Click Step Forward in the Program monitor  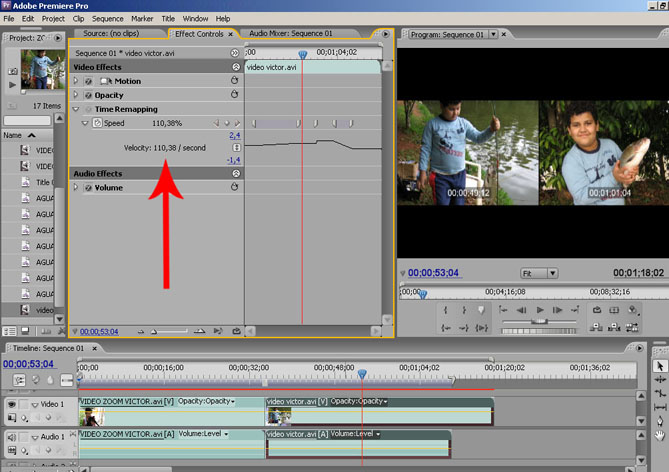tap(560, 311)
